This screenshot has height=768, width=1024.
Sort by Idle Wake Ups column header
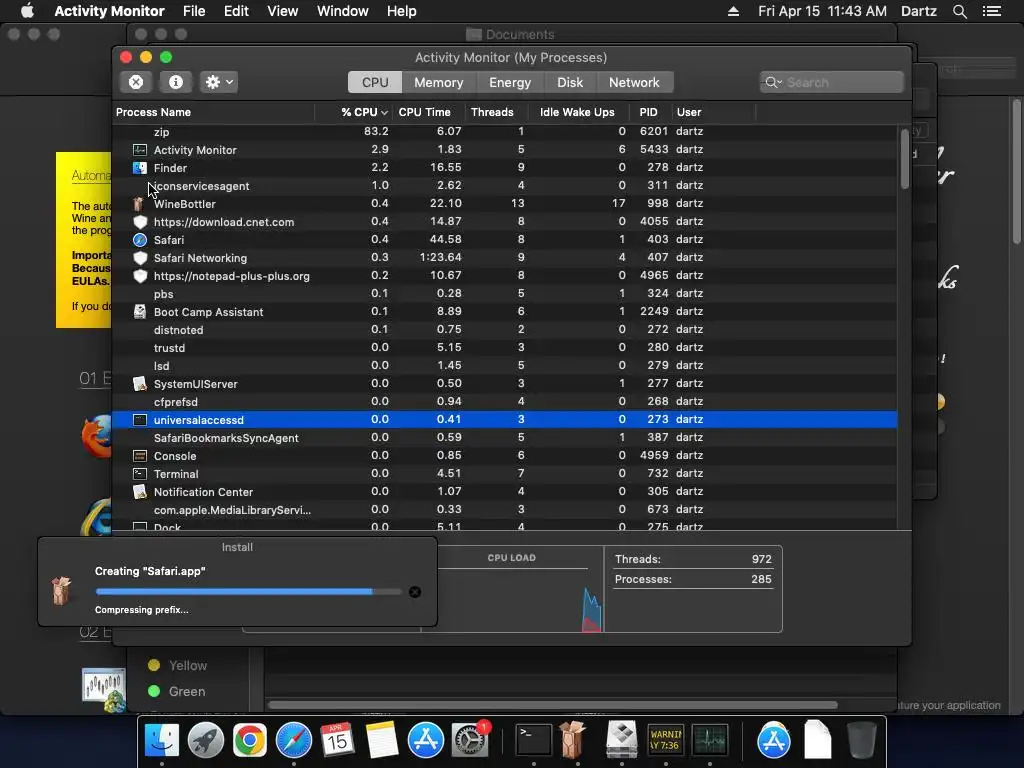[x=577, y=112]
